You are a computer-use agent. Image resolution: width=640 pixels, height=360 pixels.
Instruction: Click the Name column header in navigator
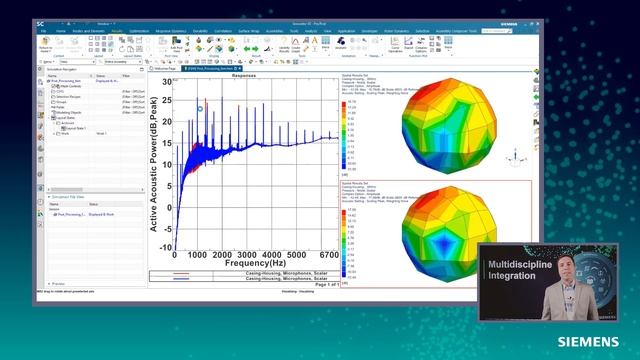[52, 76]
